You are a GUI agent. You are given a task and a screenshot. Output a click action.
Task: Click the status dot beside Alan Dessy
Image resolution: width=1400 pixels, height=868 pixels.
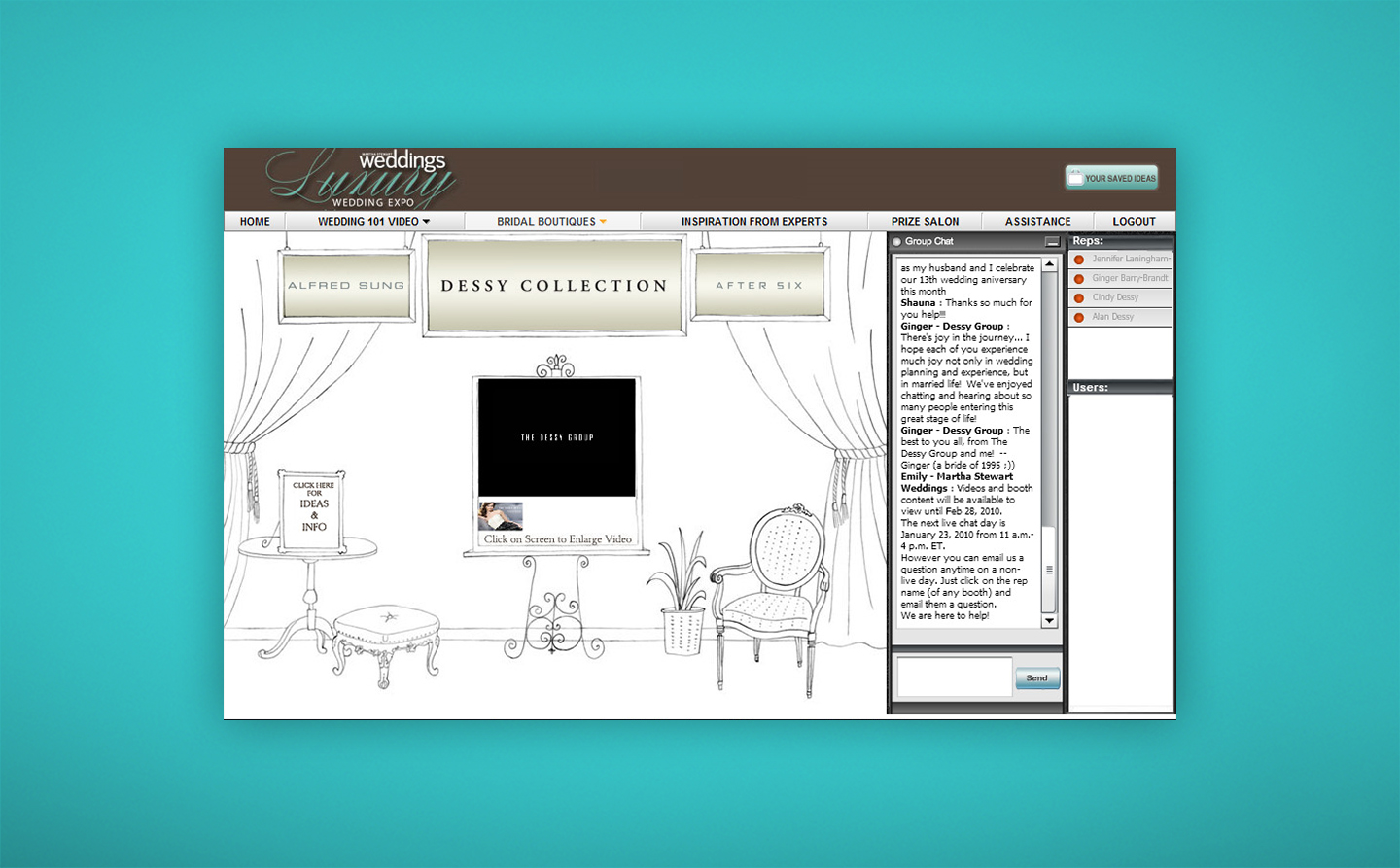tap(1078, 318)
